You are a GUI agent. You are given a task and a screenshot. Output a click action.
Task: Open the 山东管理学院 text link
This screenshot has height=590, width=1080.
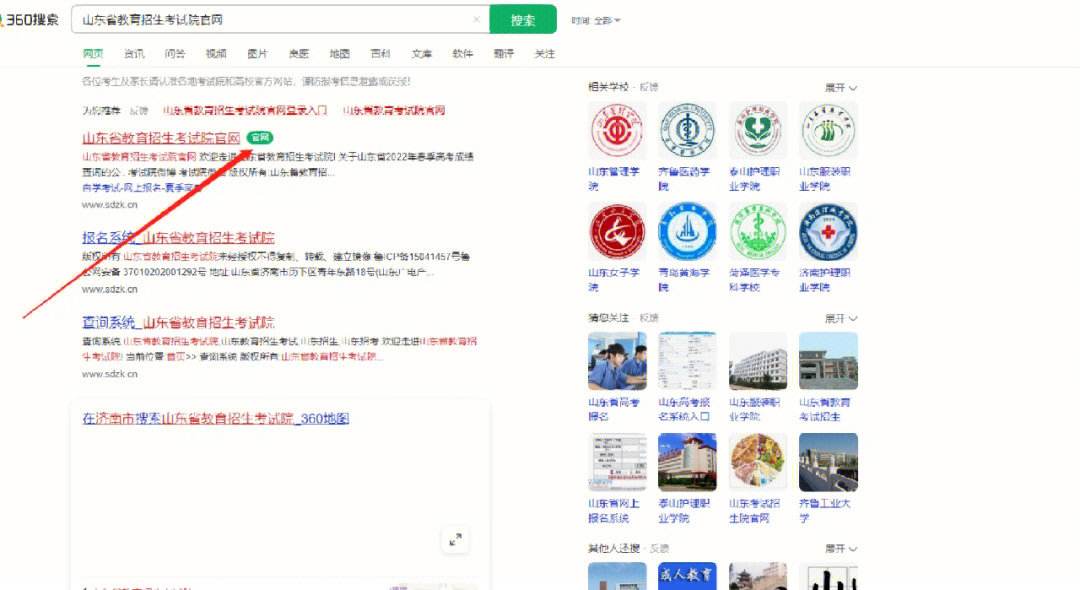pos(614,179)
